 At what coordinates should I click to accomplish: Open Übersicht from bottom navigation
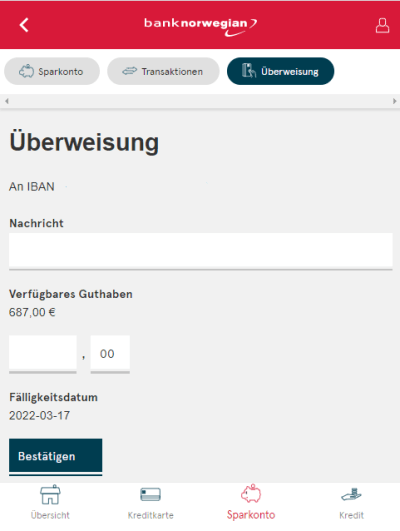[x=50, y=503]
